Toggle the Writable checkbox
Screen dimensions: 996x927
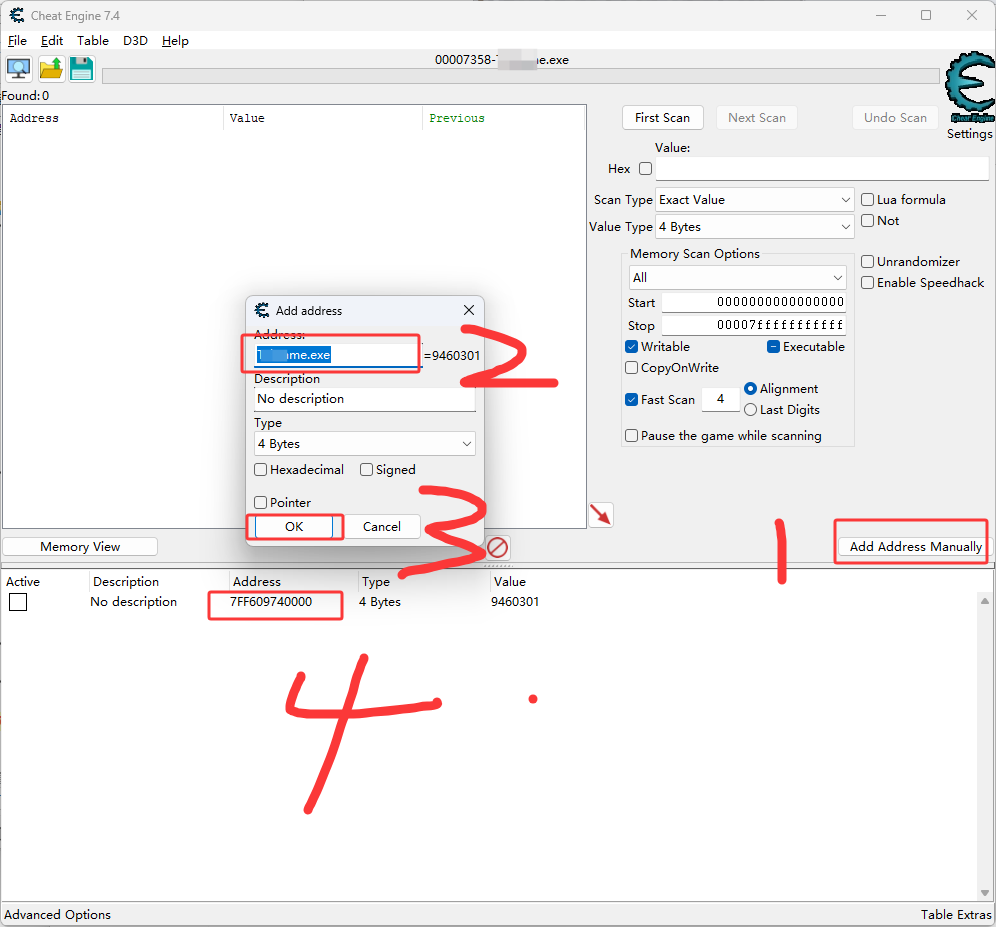[x=631, y=346]
